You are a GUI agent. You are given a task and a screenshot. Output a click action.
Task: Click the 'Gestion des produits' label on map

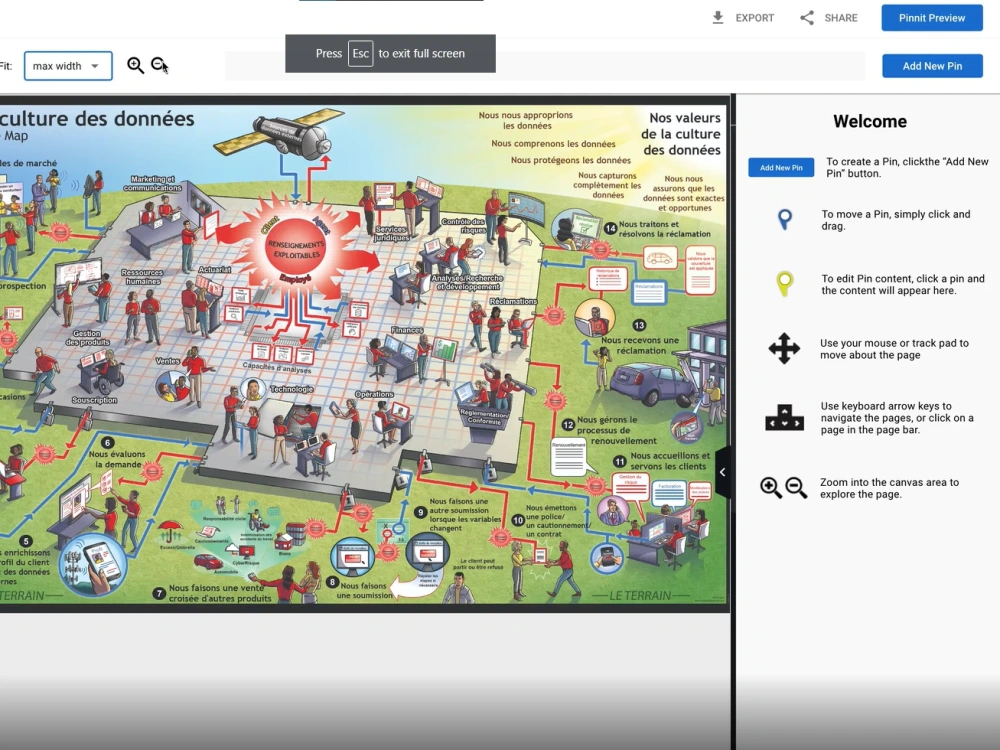point(87,337)
